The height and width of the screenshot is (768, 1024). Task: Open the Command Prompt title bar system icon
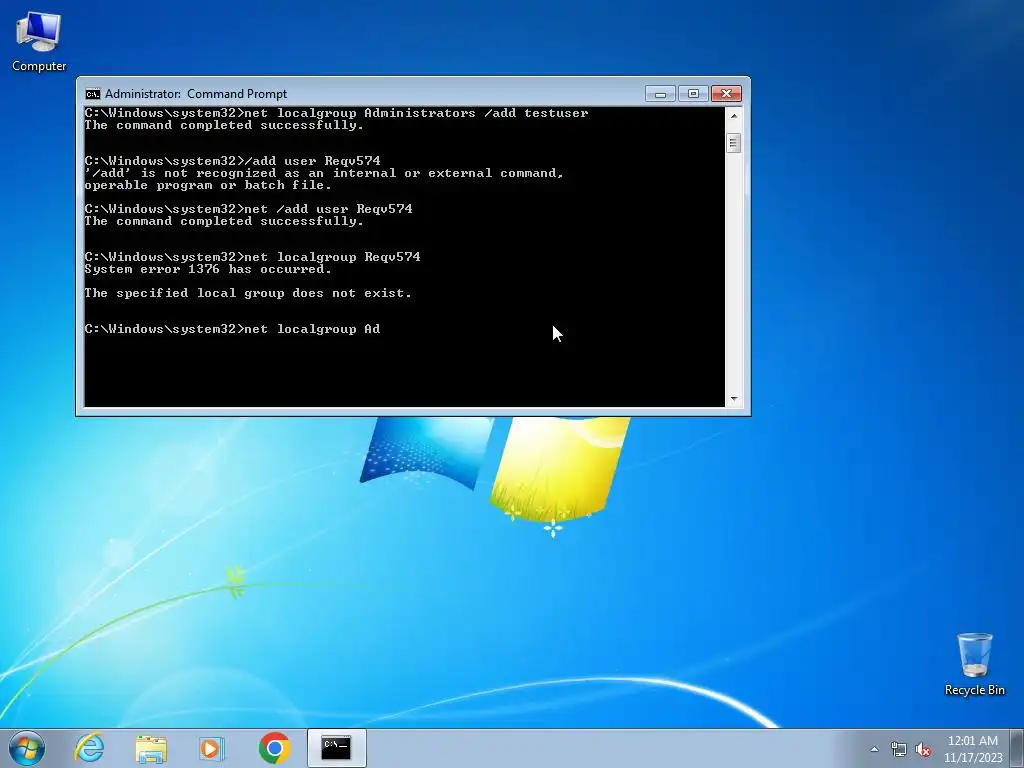tap(93, 94)
